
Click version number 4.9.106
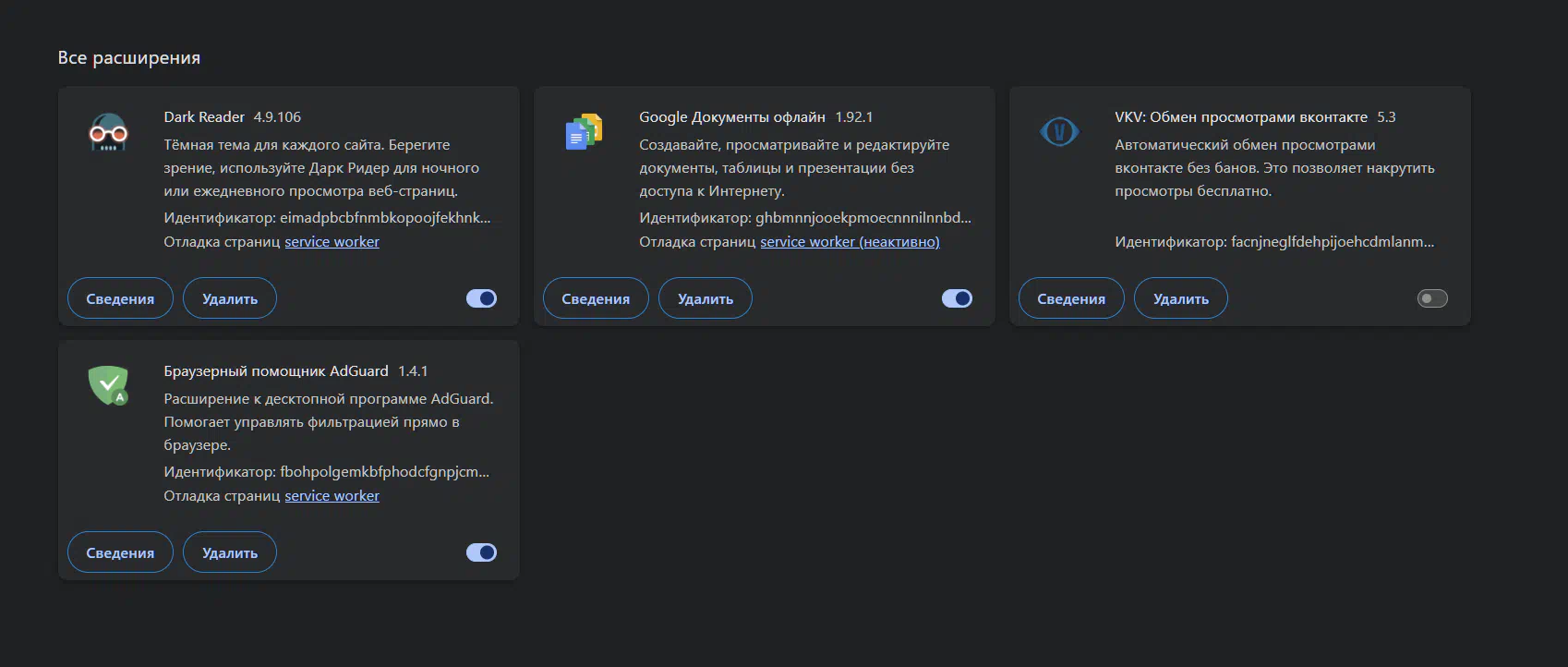[x=277, y=117]
